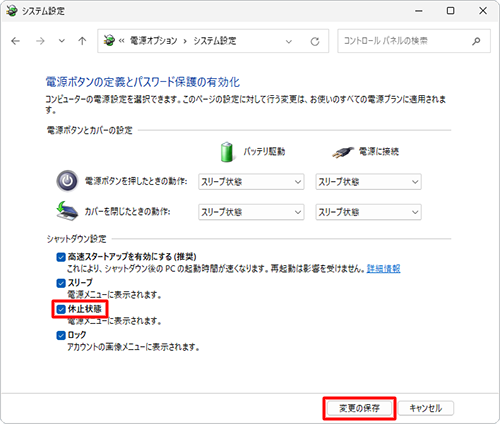The height and width of the screenshot is (424, 500).
Task: Open power button action dropdown for plugged in
Action: click(x=368, y=182)
